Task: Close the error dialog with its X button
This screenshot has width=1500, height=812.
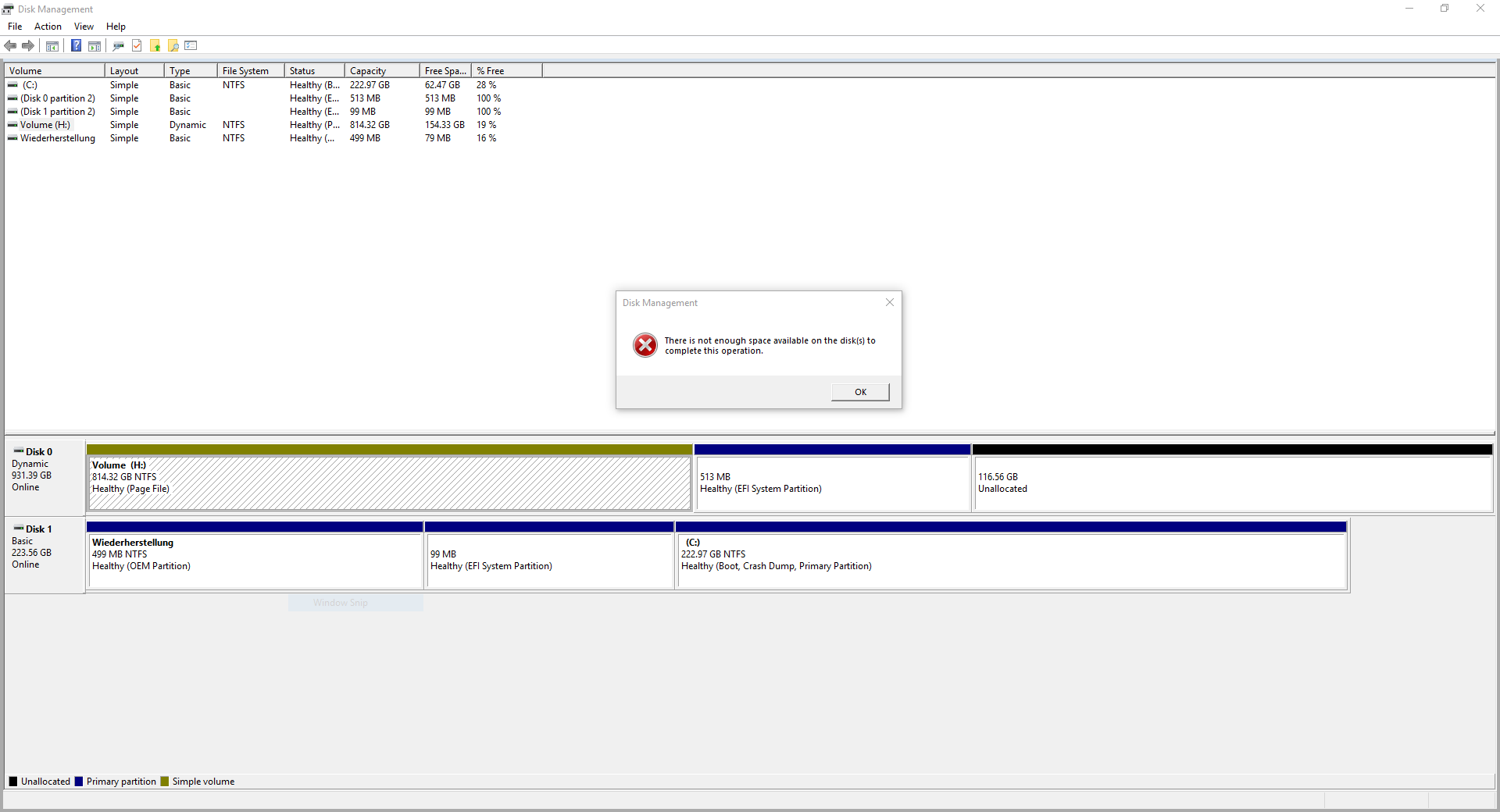Action: (x=889, y=302)
